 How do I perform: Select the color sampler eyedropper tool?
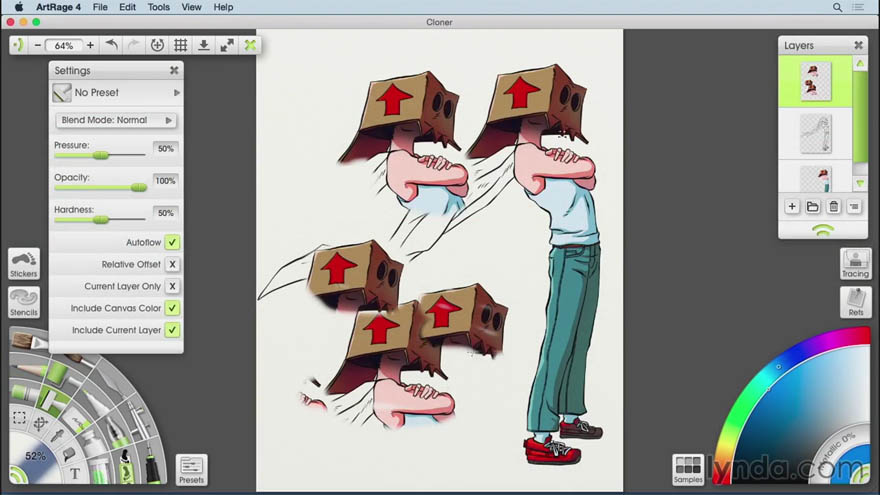click(x=56, y=436)
